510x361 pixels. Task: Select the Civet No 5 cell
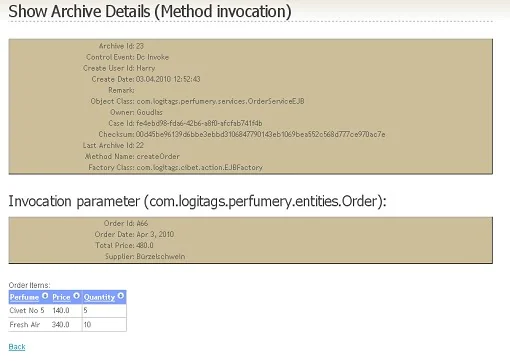click(x=27, y=310)
